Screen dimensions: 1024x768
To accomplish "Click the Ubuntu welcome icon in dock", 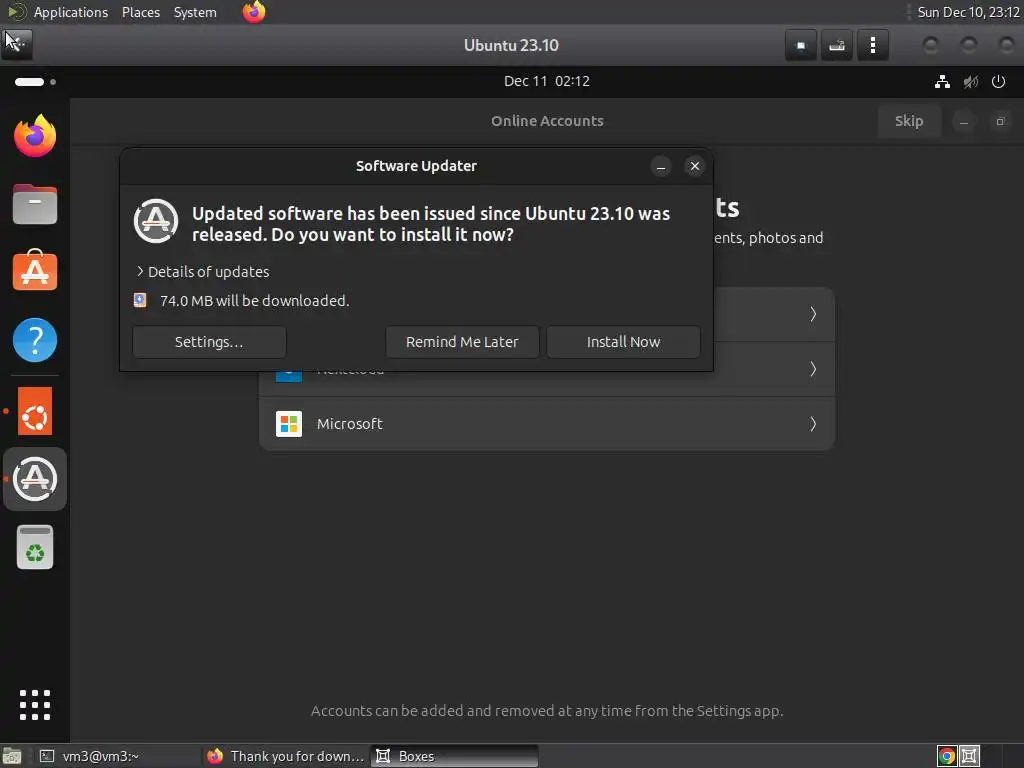I will click(x=35, y=411).
